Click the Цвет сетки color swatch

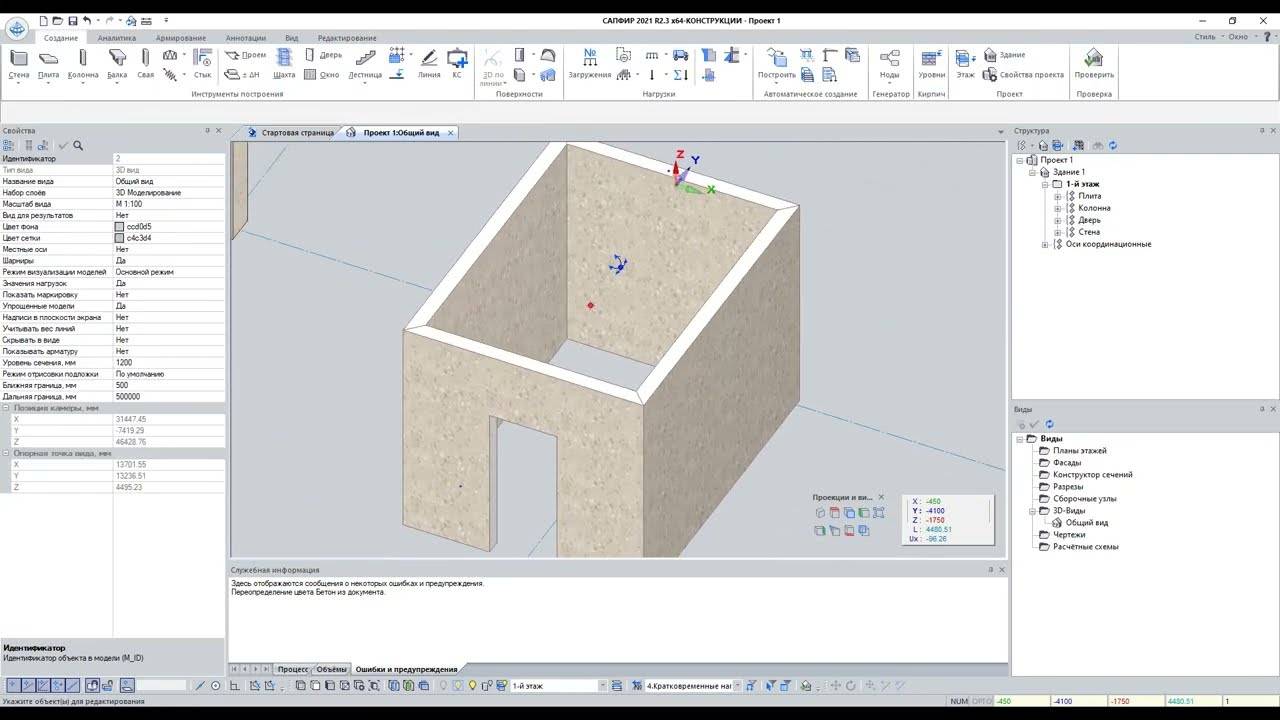[x=120, y=238]
